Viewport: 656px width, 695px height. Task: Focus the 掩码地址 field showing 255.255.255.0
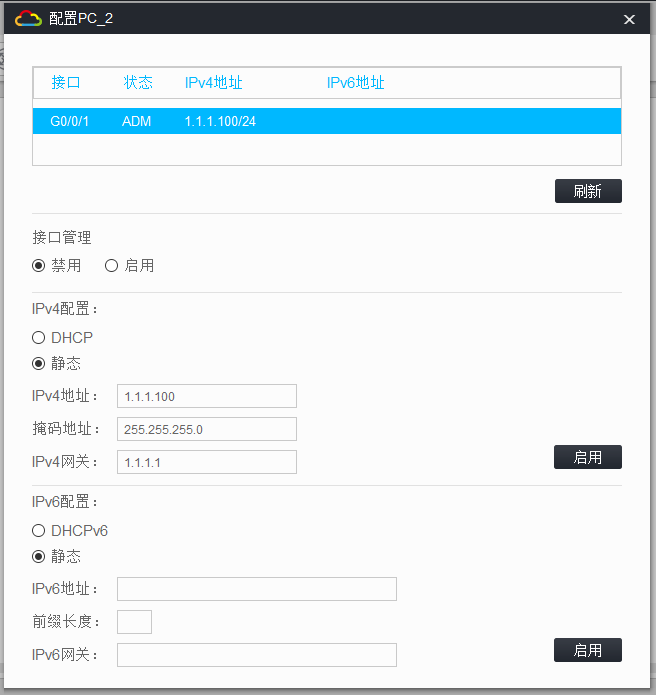(x=207, y=429)
